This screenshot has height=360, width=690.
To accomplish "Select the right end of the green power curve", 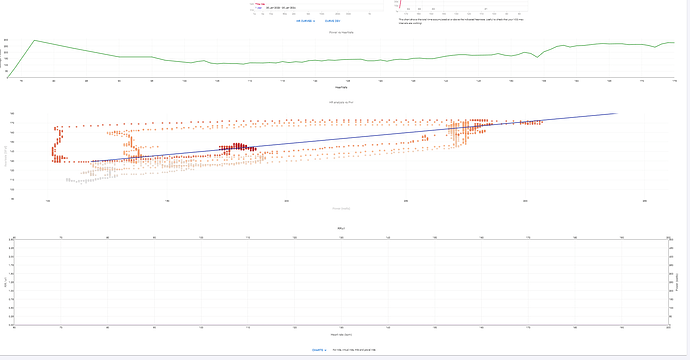I will click(671, 43).
